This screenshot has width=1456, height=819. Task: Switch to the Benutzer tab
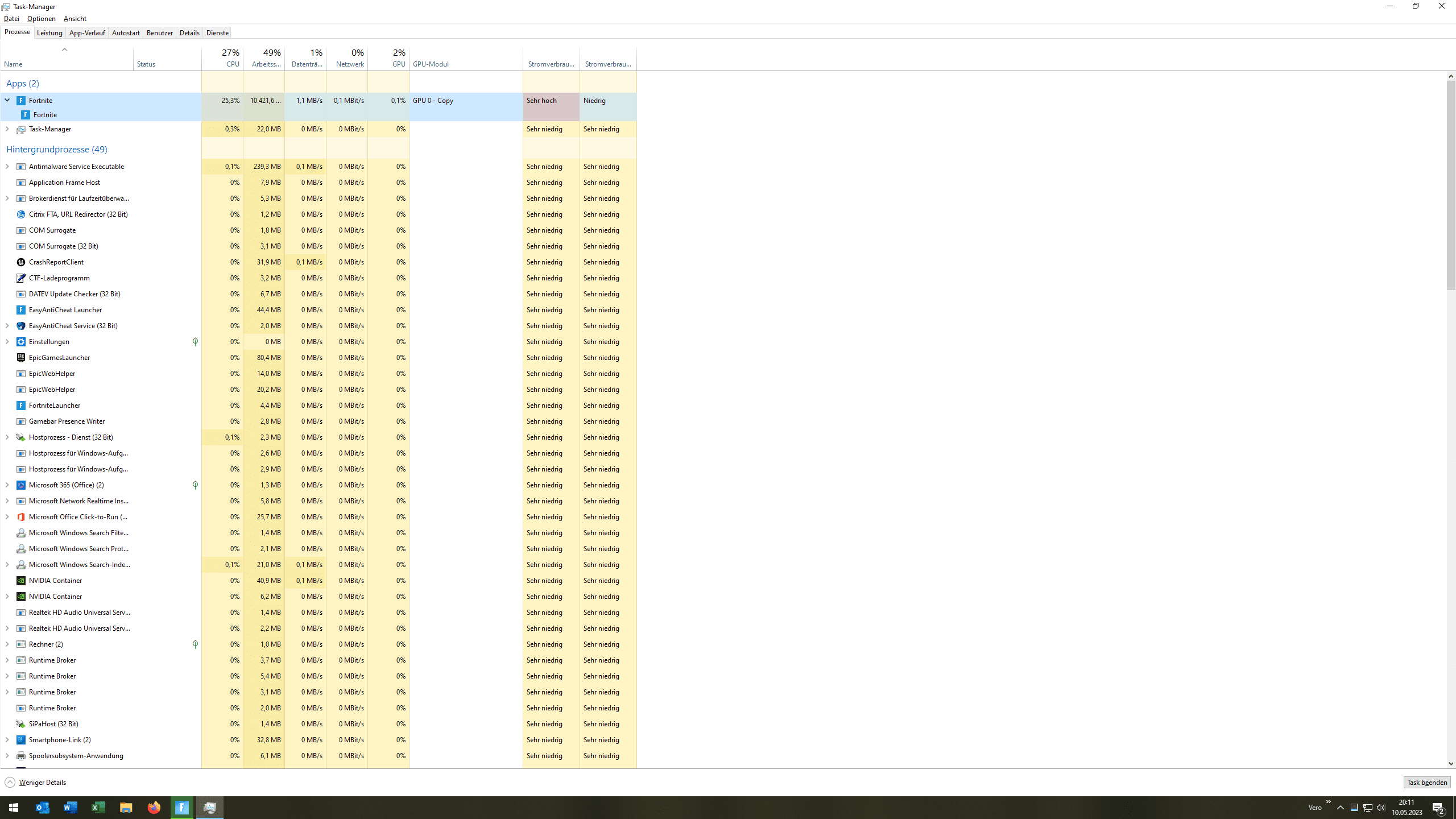(160, 33)
